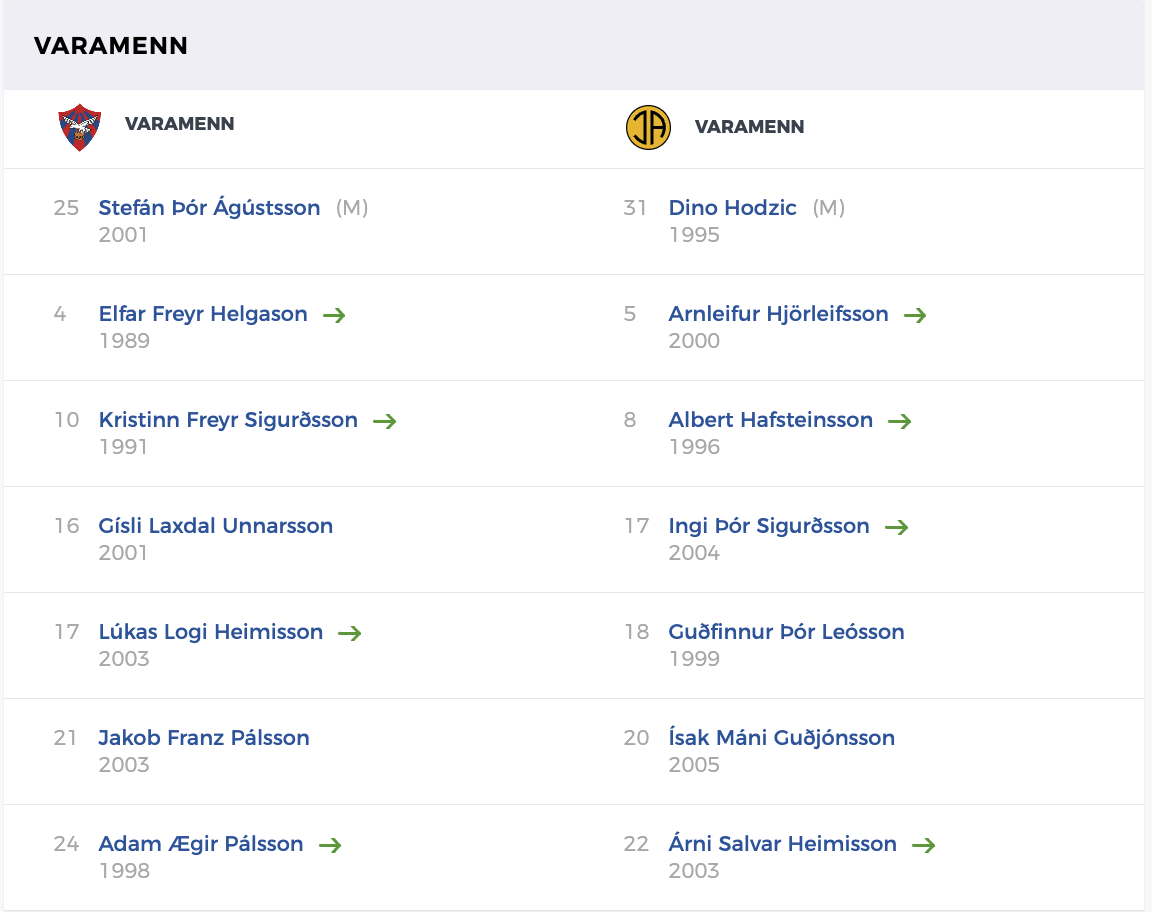Select Ísak Máni Guðjónsson player link
Viewport: 1152px width, 912px height.
coord(781,738)
